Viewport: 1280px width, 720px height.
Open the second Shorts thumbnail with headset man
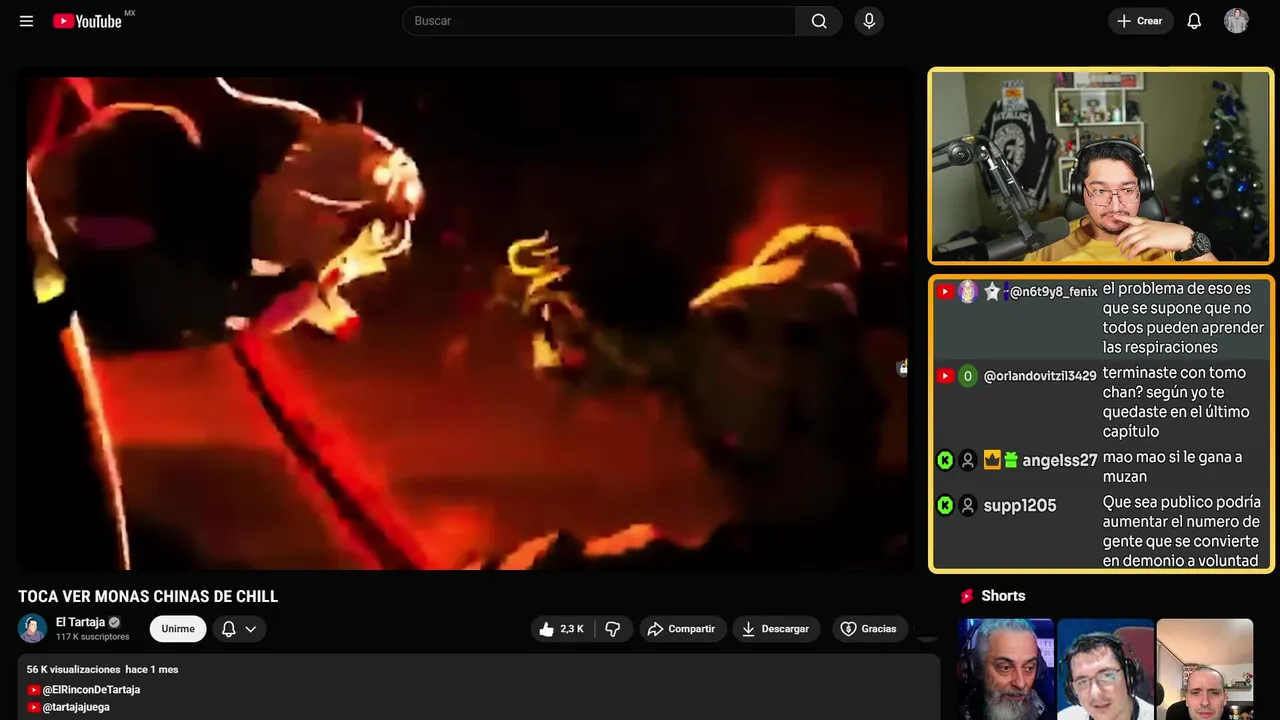pyautogui.click(x=1105, y=669)
